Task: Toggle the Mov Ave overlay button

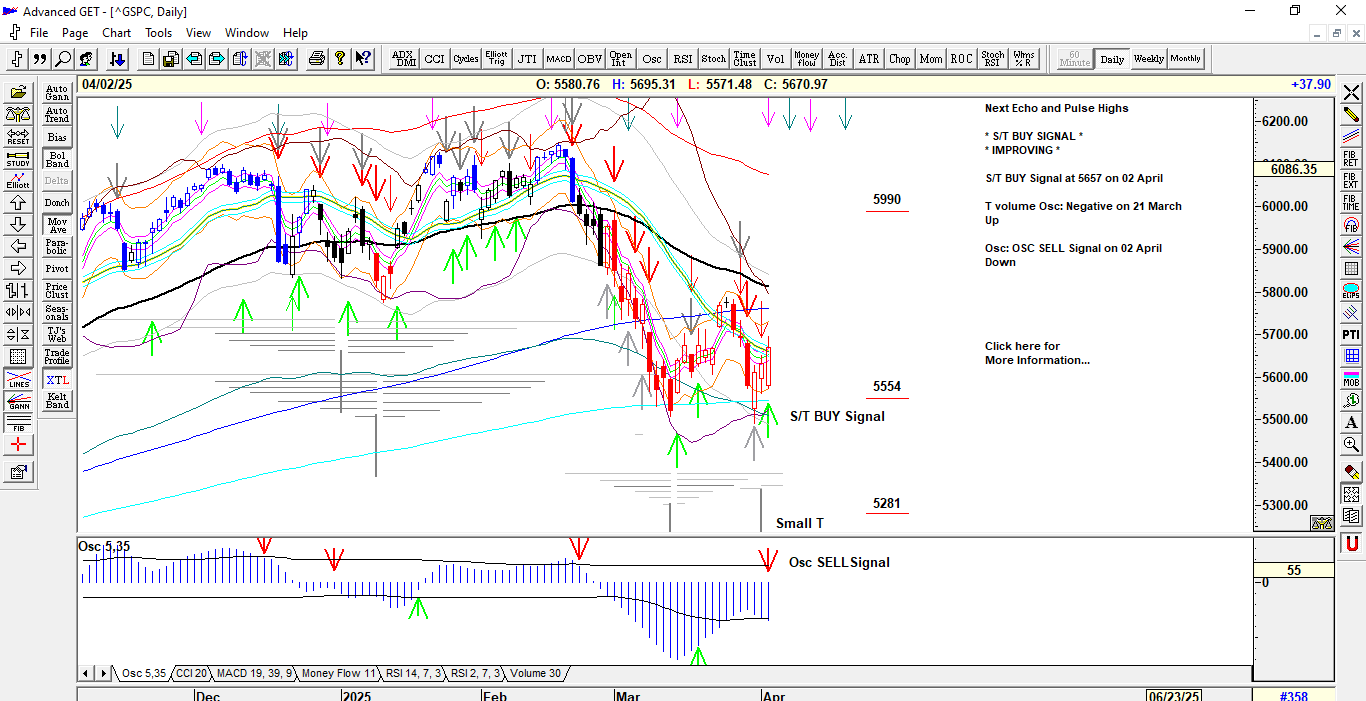Action: pos(57,225)
